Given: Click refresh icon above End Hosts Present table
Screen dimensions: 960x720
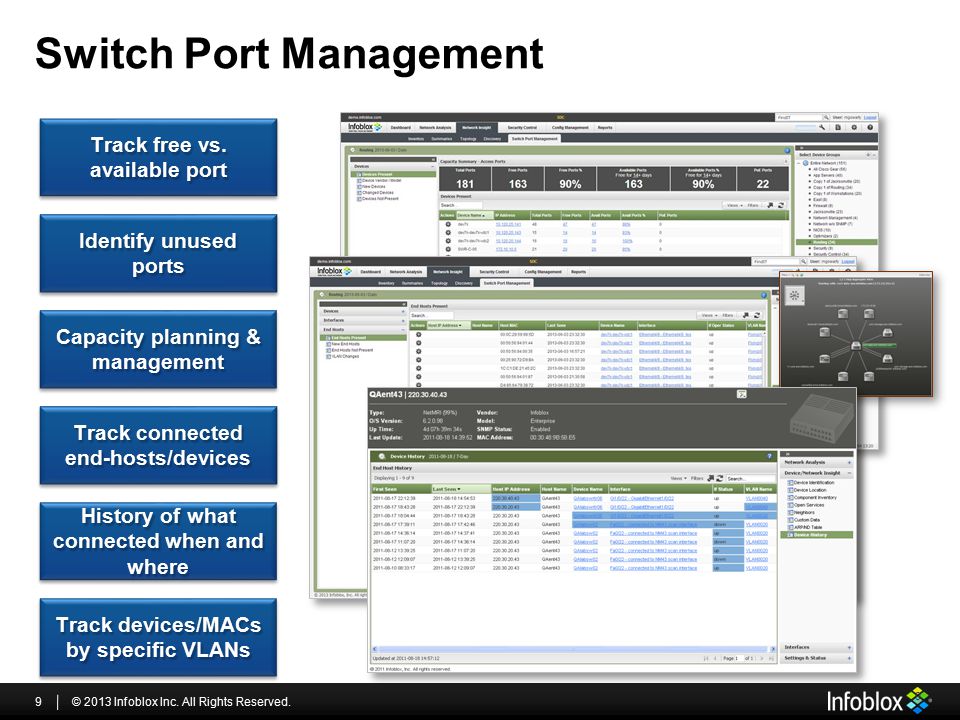Looking at the screenshot, I should [x=757, y=315].
